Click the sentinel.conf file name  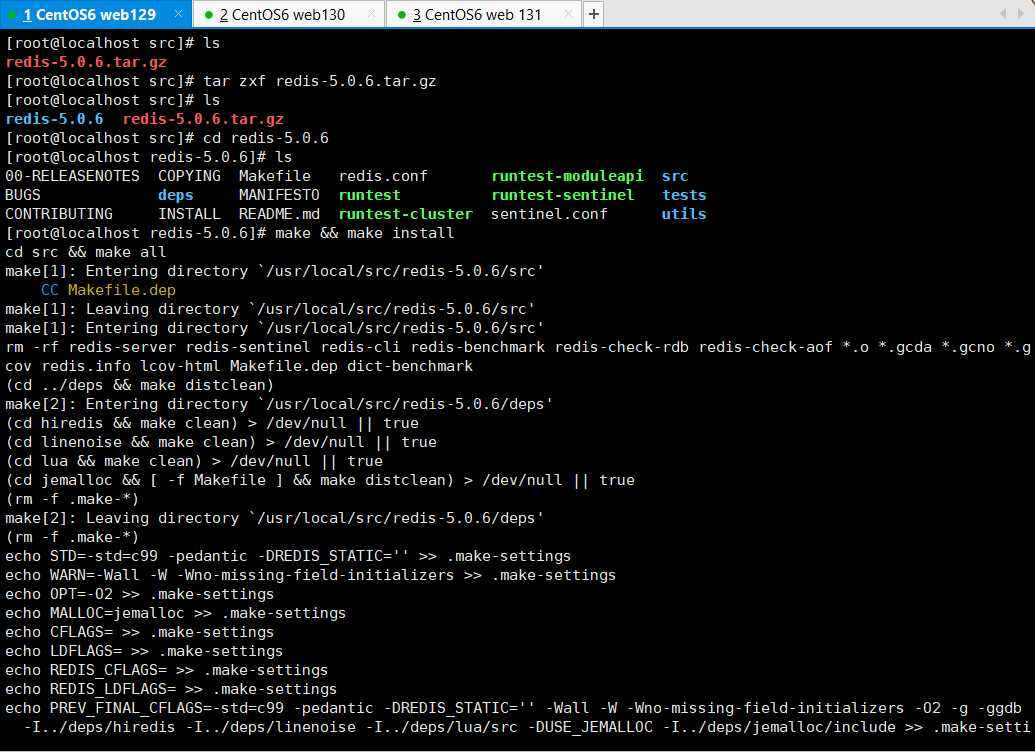click(549, 214)
